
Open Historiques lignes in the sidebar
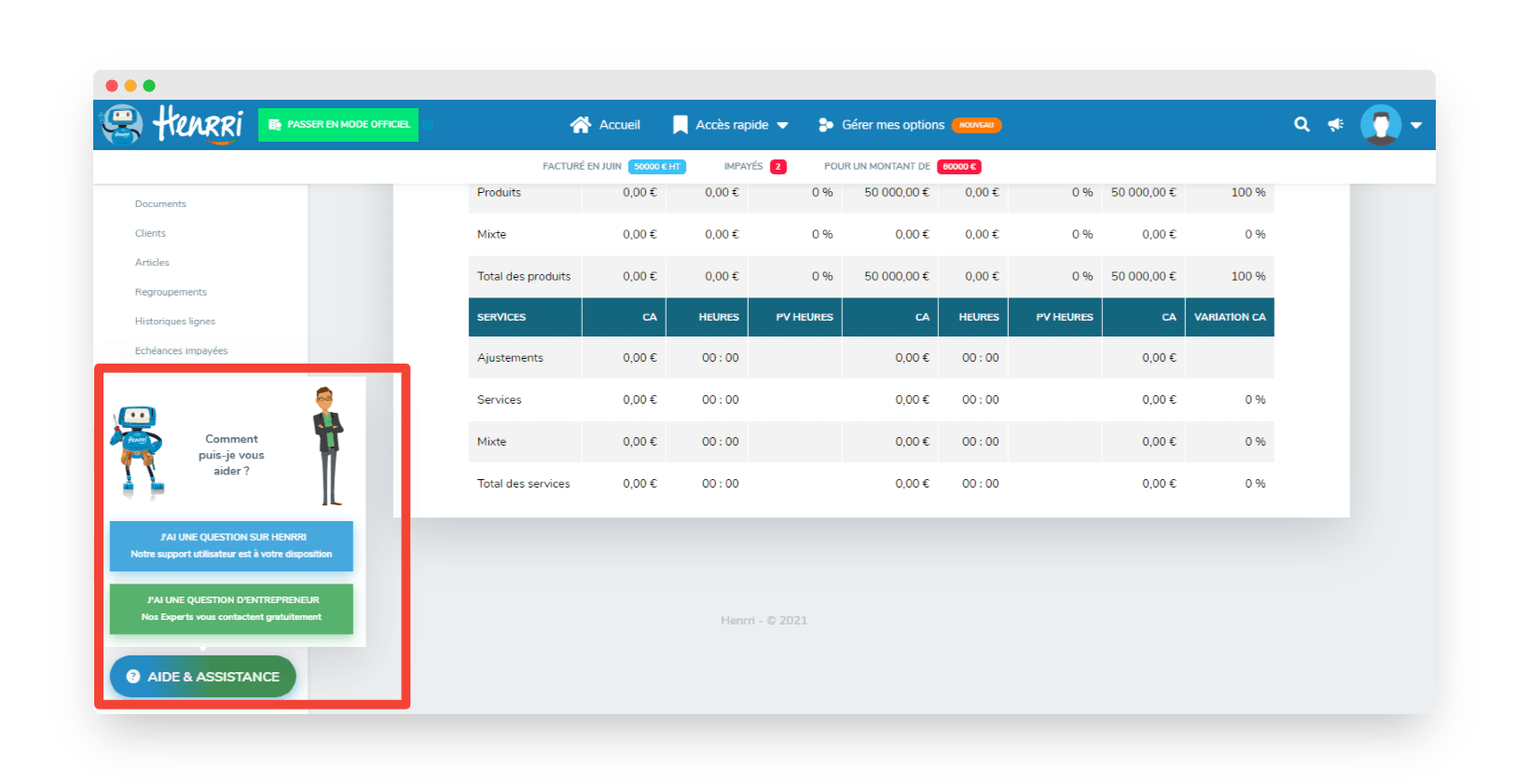coord(175,321)
